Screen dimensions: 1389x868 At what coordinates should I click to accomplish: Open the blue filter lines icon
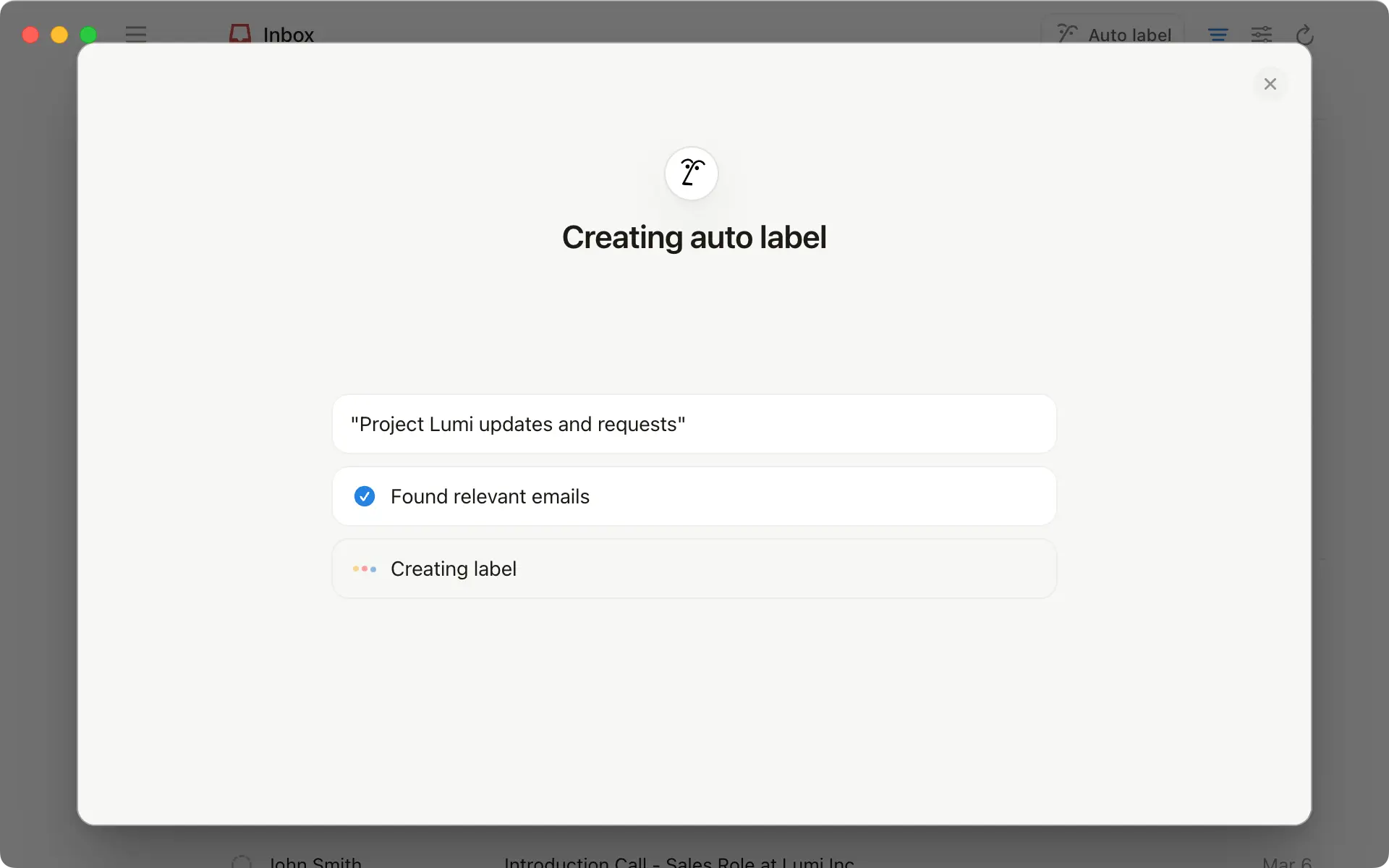(x=1218, y=34)
